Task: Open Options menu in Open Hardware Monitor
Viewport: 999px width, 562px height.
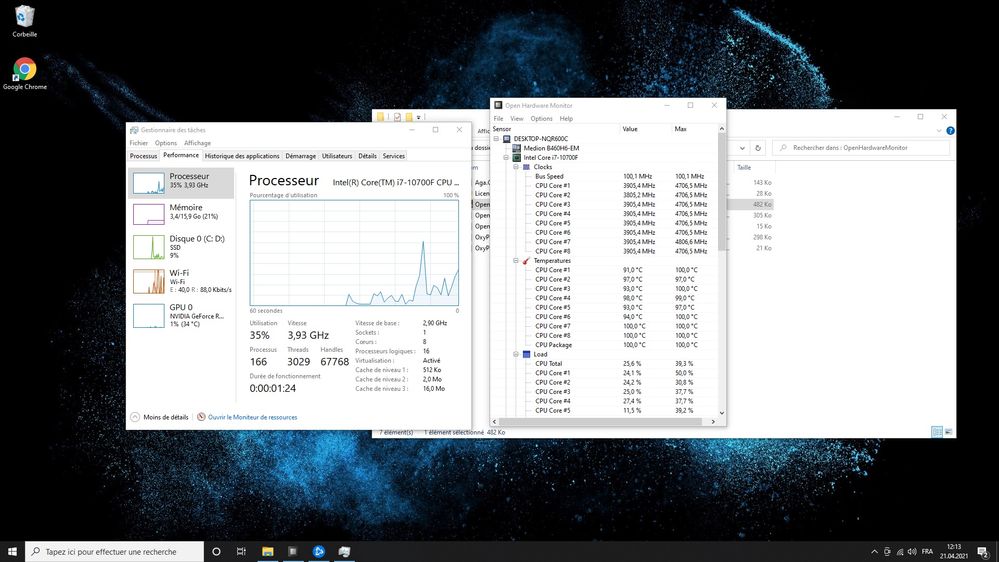Action: click(x=542, y=119)
